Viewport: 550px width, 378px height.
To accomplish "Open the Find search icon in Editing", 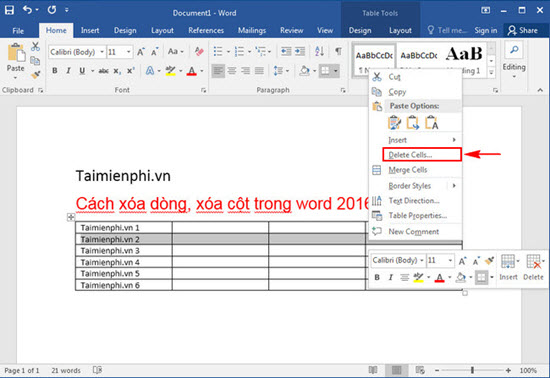I will click(514, 50).
